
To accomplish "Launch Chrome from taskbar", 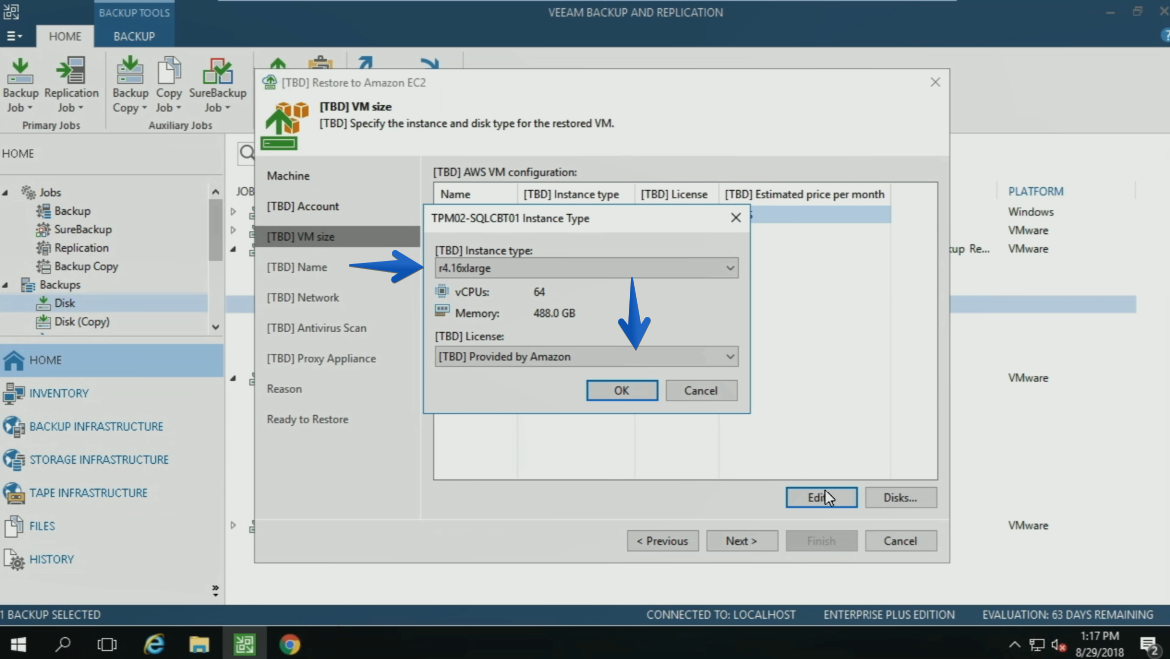I will pyautogui.click(x=290, y=644).
